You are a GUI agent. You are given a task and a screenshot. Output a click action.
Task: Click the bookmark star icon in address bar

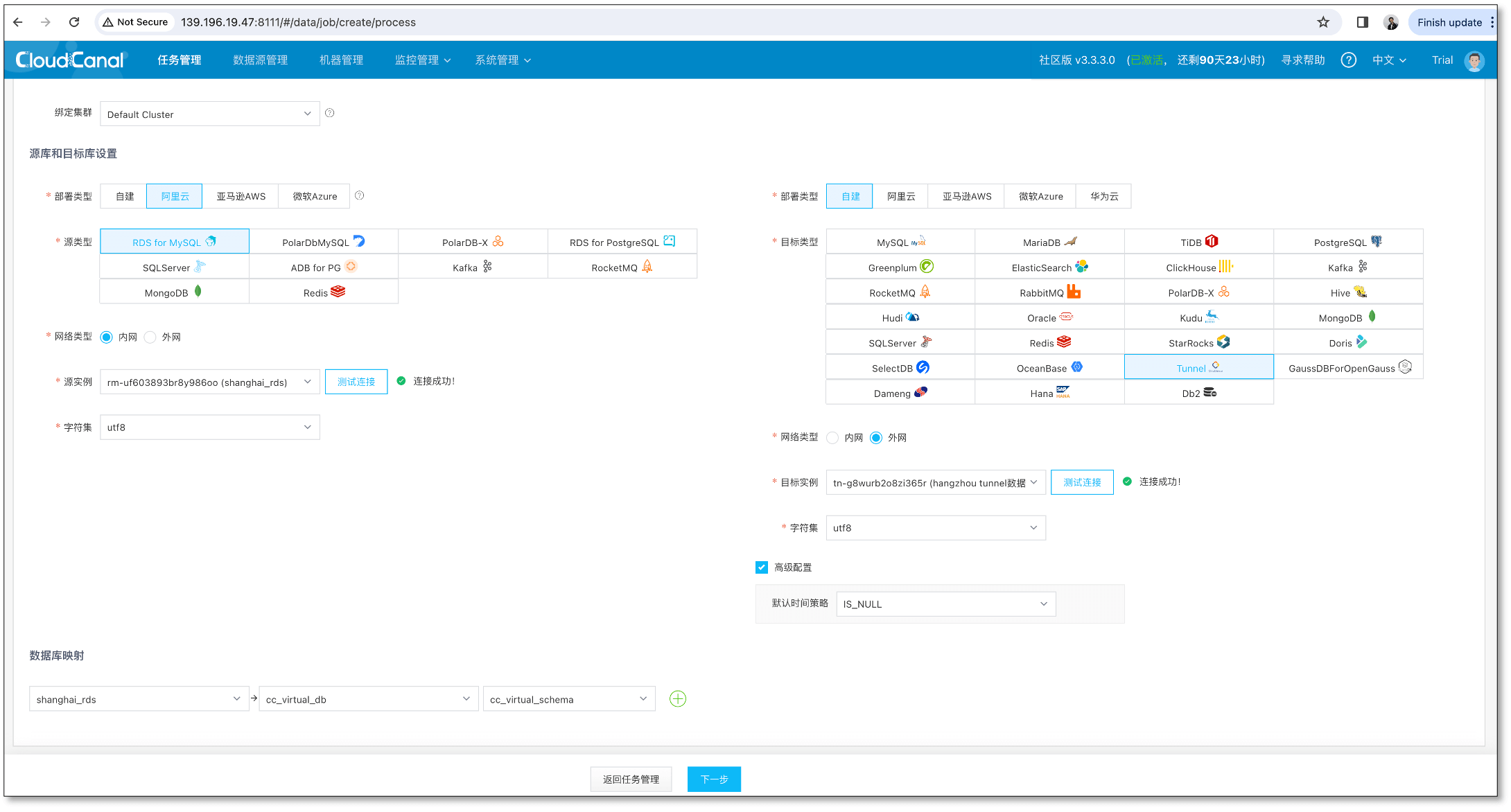tap(1322, 22)
